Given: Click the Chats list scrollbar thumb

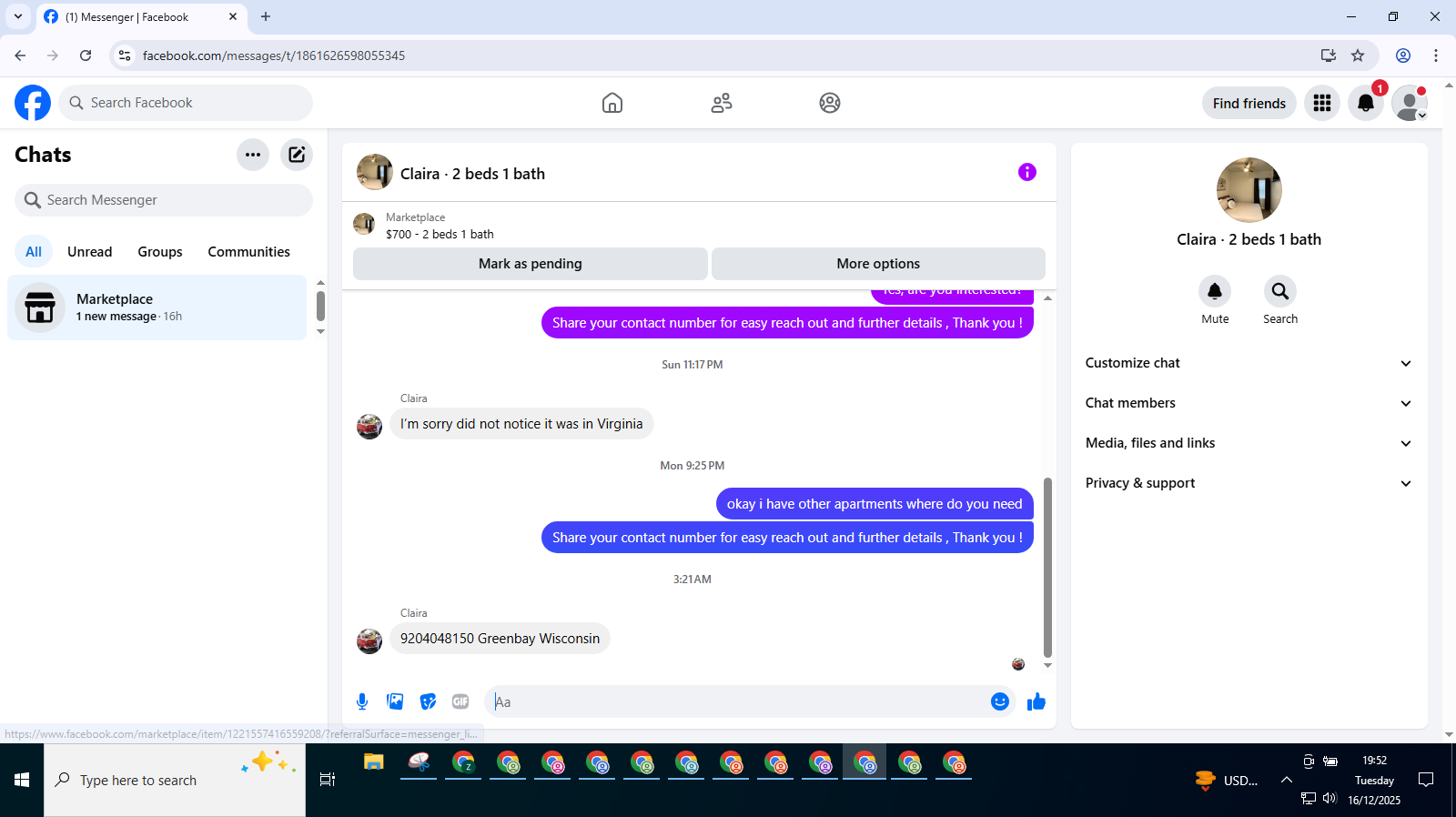Looking at the screenshot, I should [x=320, y=306].
